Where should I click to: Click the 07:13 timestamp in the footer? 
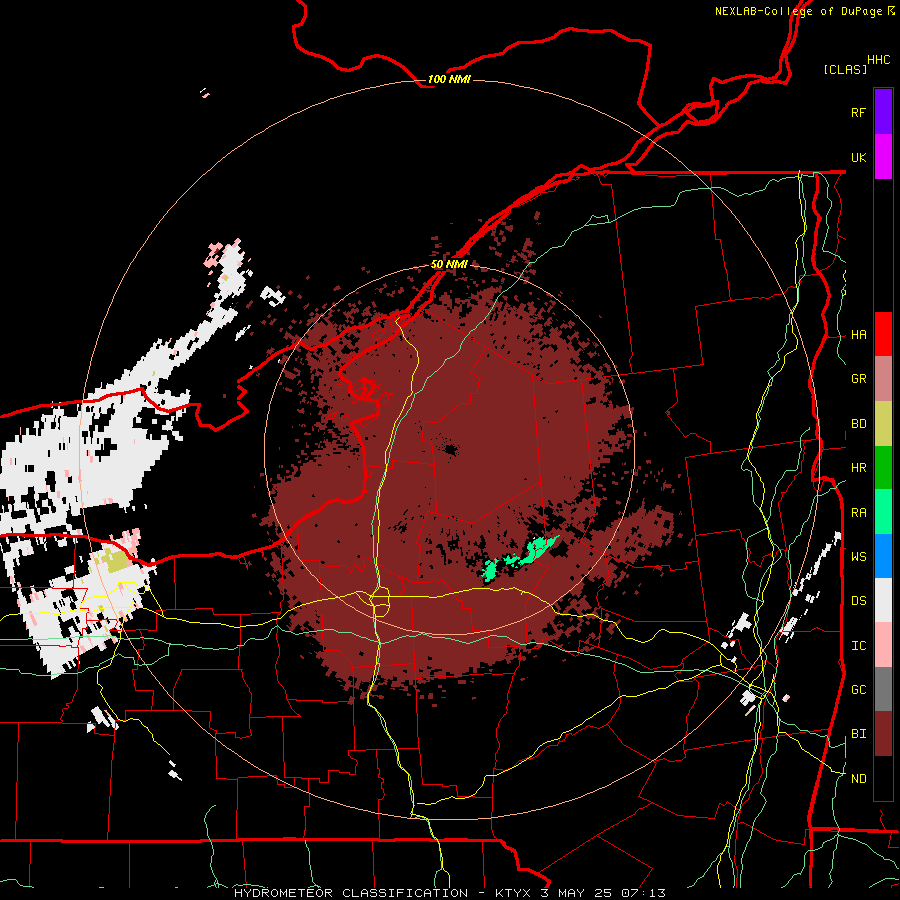645,893
